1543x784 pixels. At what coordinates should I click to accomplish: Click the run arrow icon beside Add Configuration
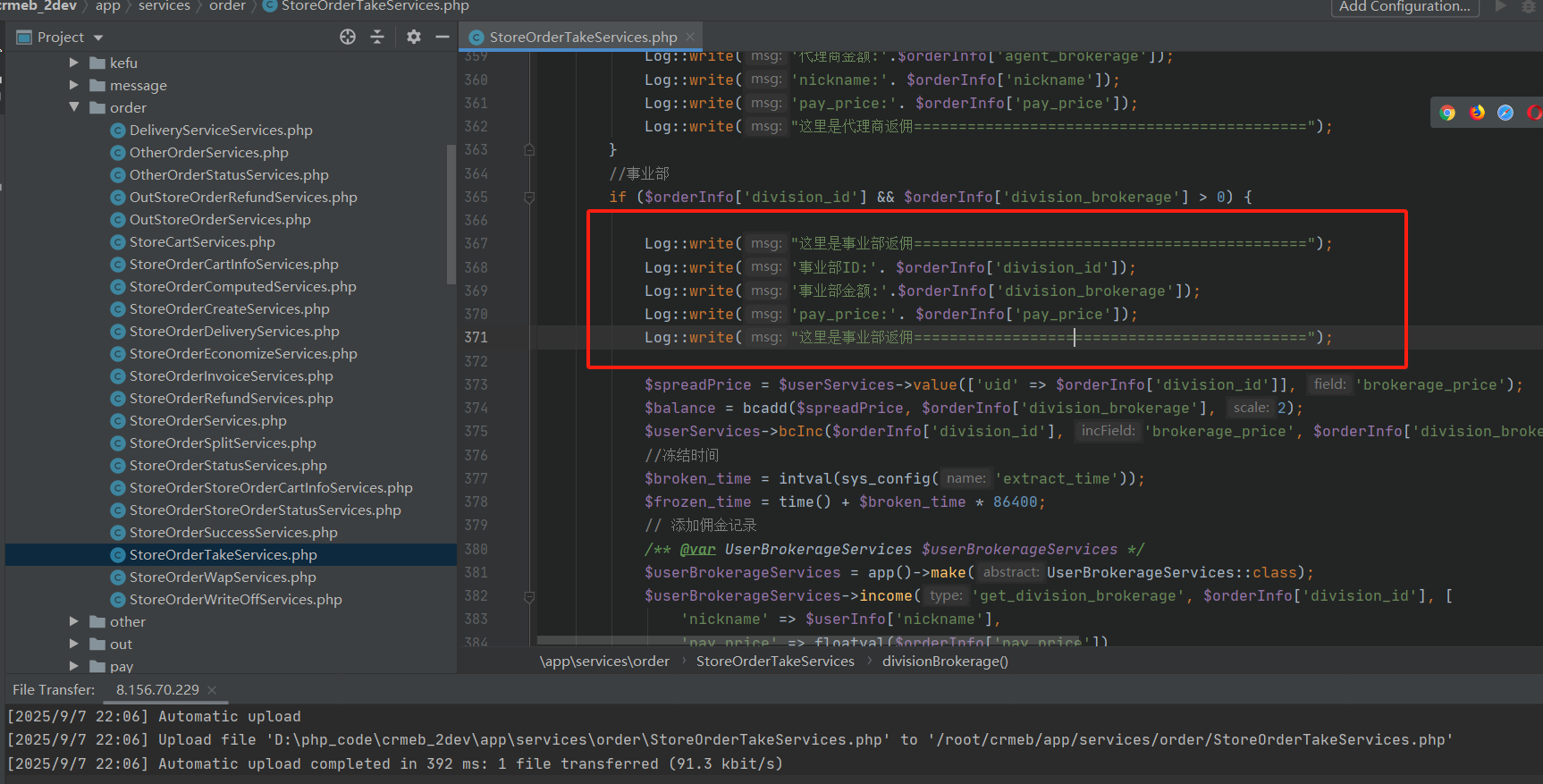[1501, 6]
